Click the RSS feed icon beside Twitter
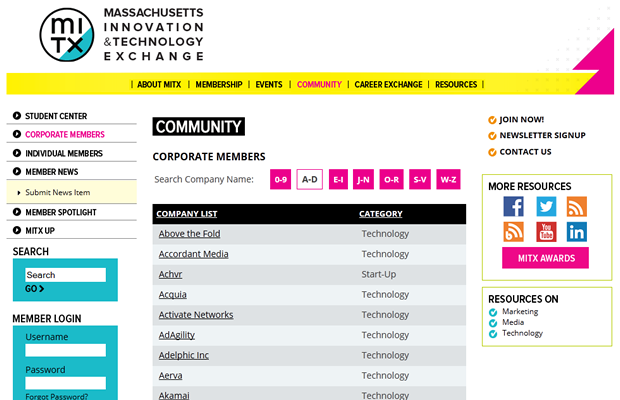 [577, 206]
